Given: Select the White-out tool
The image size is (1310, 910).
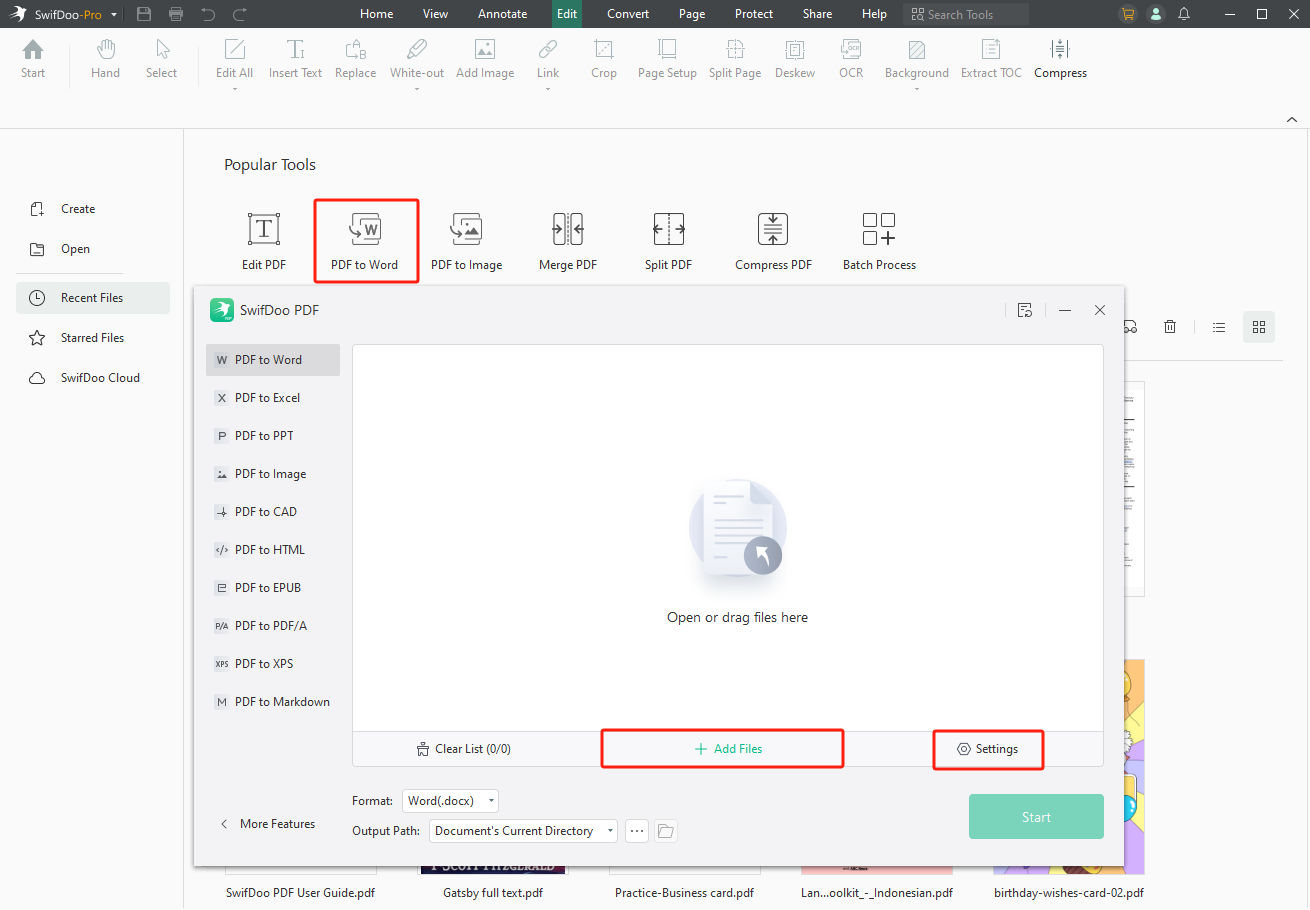Looking at the screenshot, I should (417, 59).
